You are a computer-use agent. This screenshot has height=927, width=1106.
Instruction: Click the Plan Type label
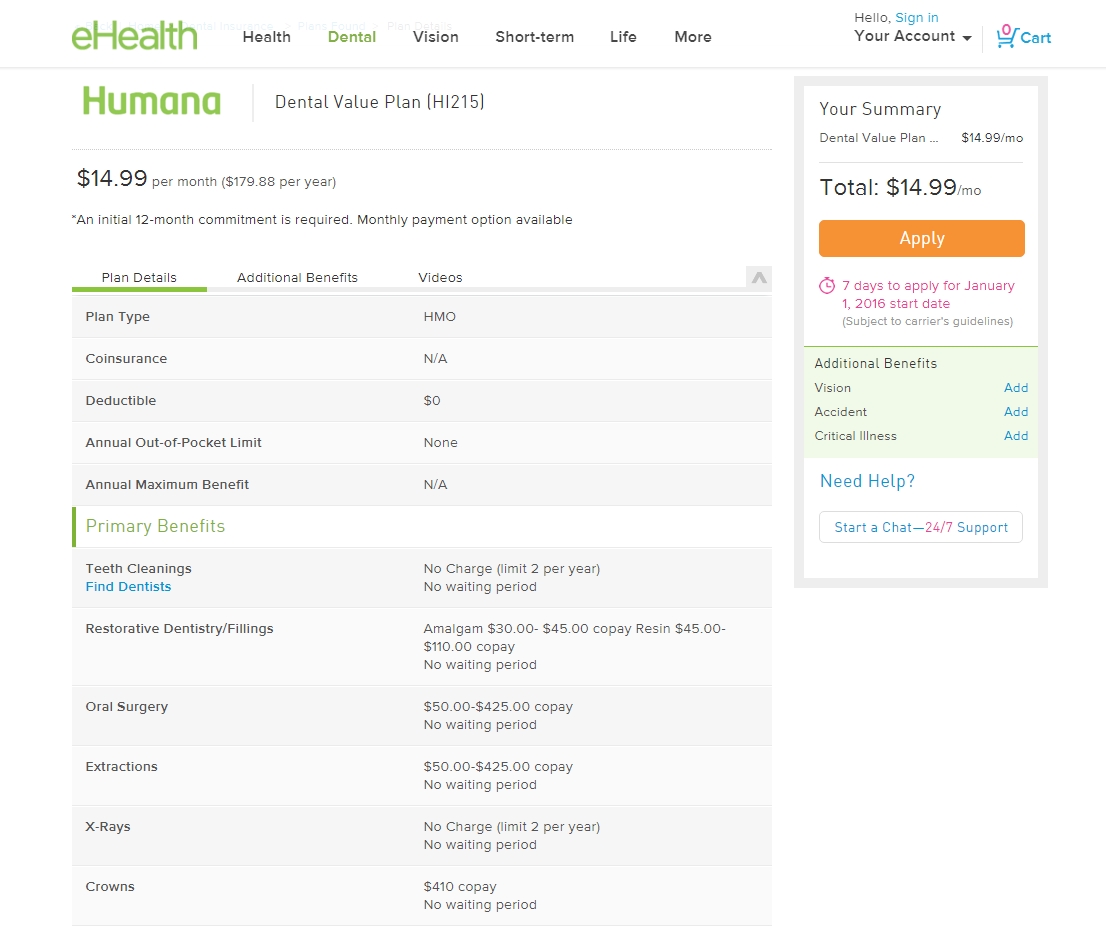pos(118,317)
